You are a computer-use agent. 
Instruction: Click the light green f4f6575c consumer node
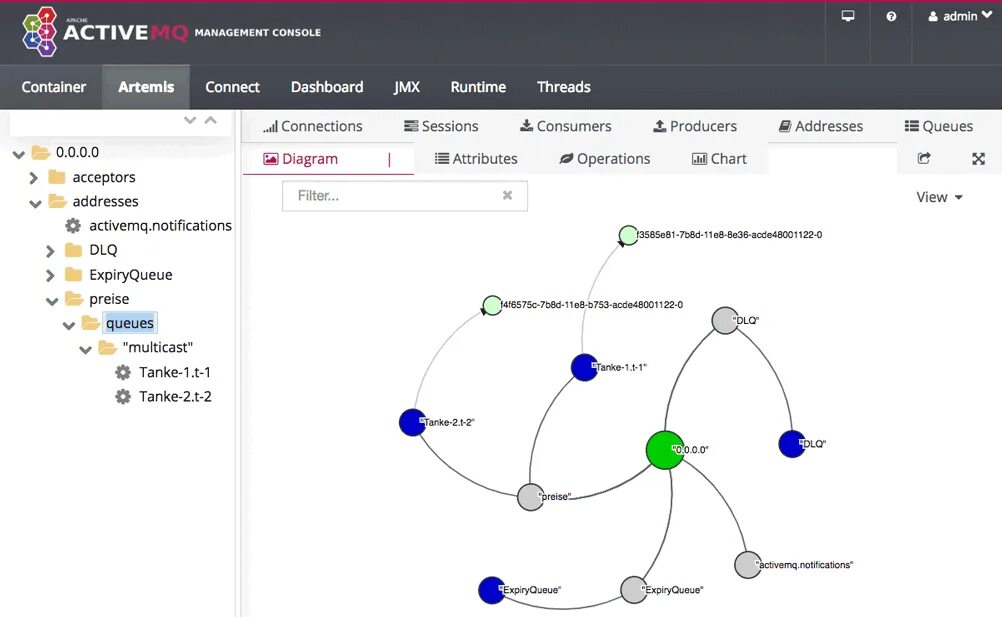click(492, 305)
